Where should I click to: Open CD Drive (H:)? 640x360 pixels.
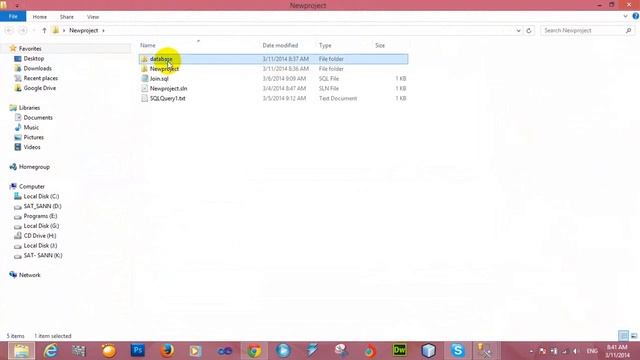40,236
